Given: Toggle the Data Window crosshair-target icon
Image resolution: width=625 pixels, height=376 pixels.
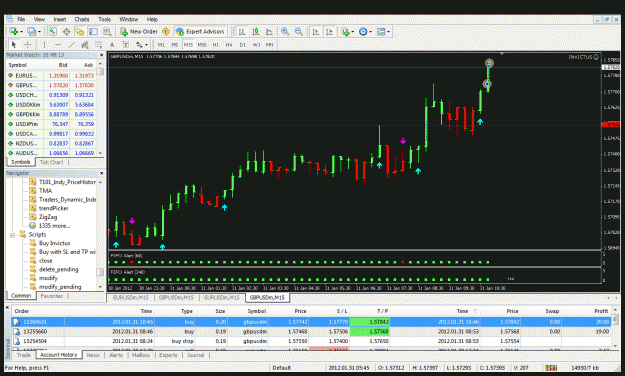Looking at the screenshot, I should (x=67, y=31).
